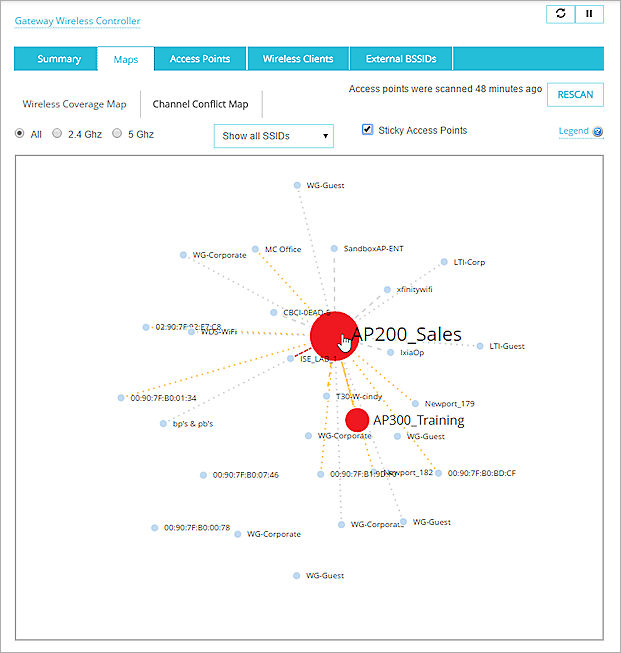Open the Show all SSIDs dropdown
Screen dimensions: 621x653
[273, 136]
